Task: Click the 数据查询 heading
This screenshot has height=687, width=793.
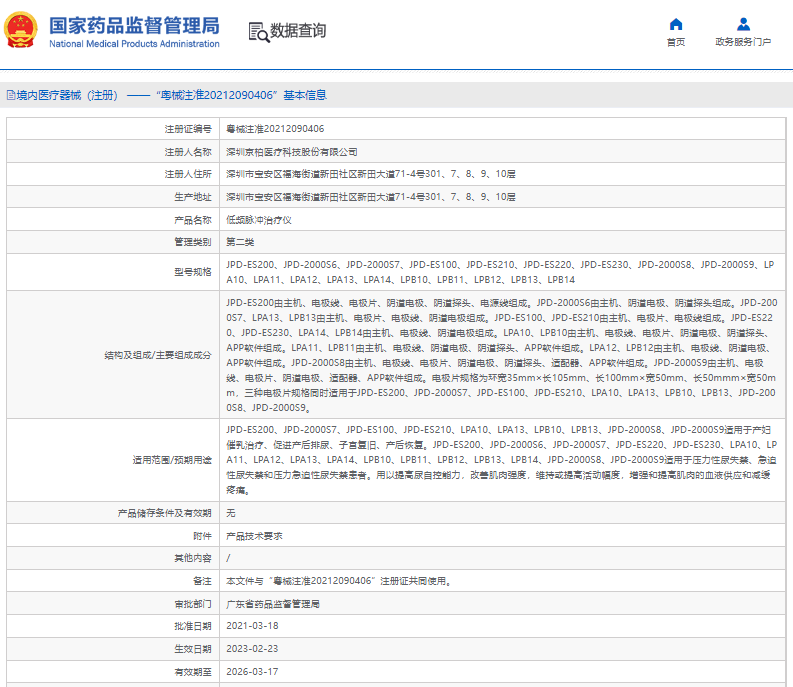Action: [x=298, y=31]
